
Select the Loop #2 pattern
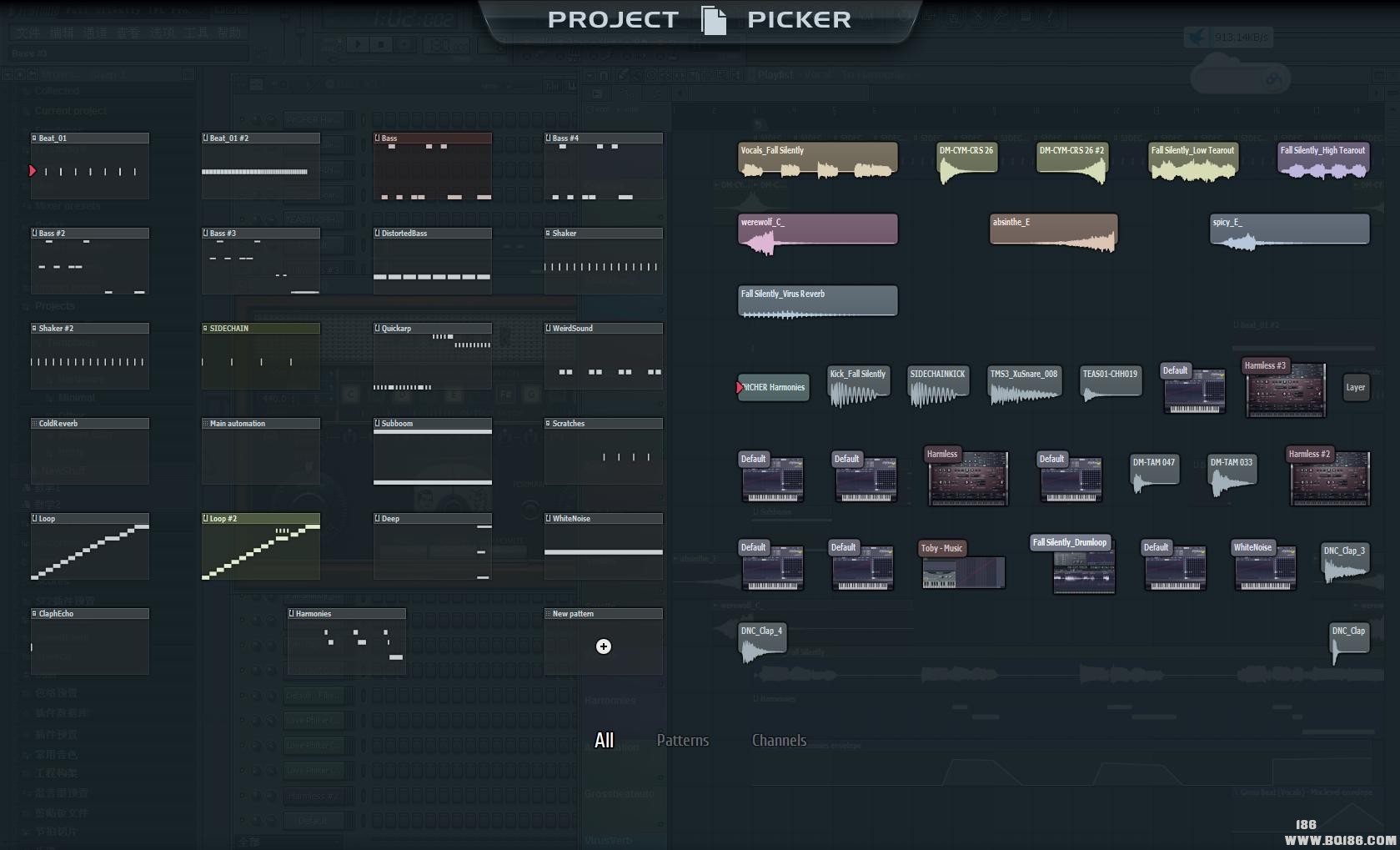click(x=260, y=547)
